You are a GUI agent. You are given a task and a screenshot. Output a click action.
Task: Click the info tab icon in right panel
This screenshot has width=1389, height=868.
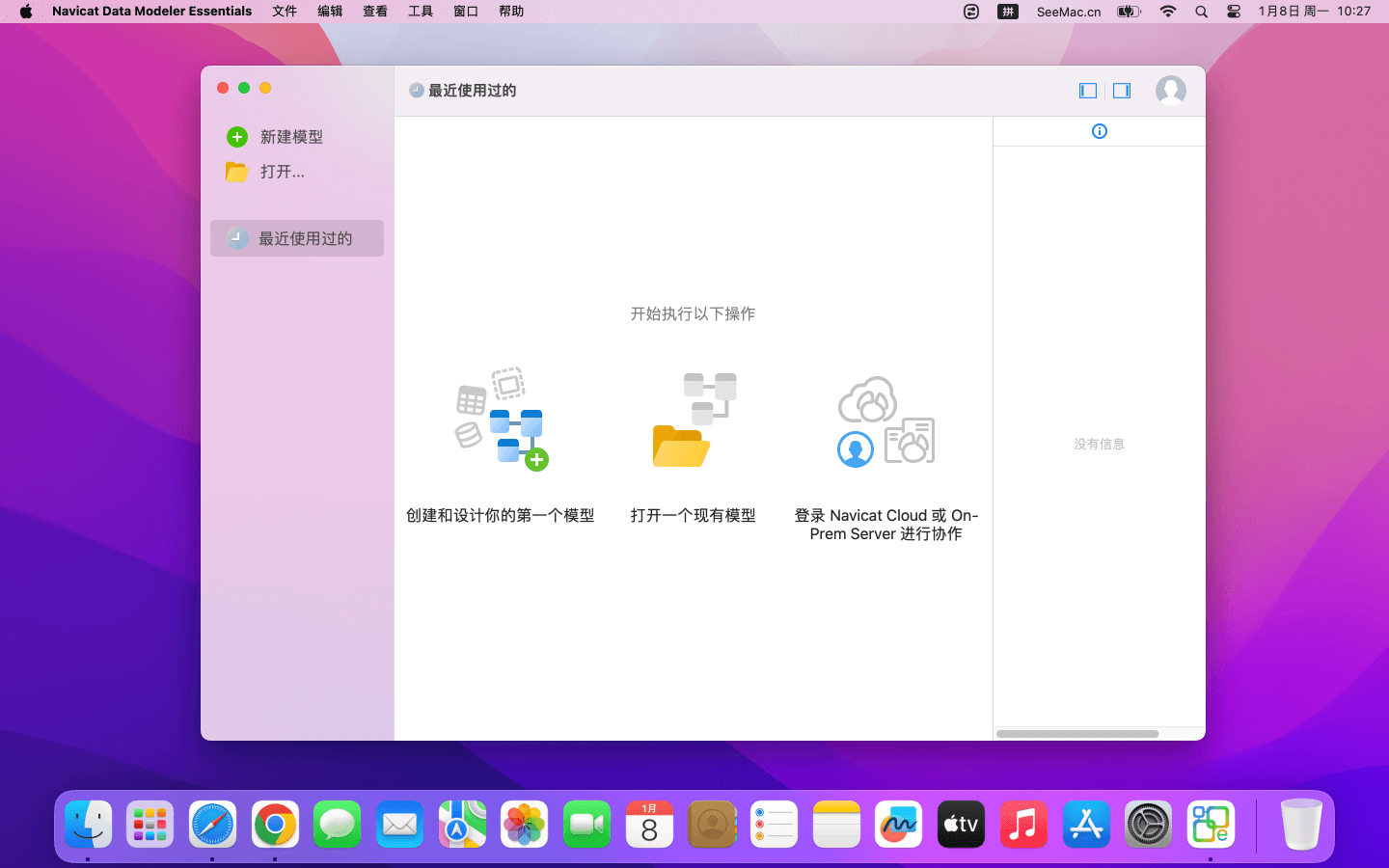pyautogui.click(x=1099, y=131)
